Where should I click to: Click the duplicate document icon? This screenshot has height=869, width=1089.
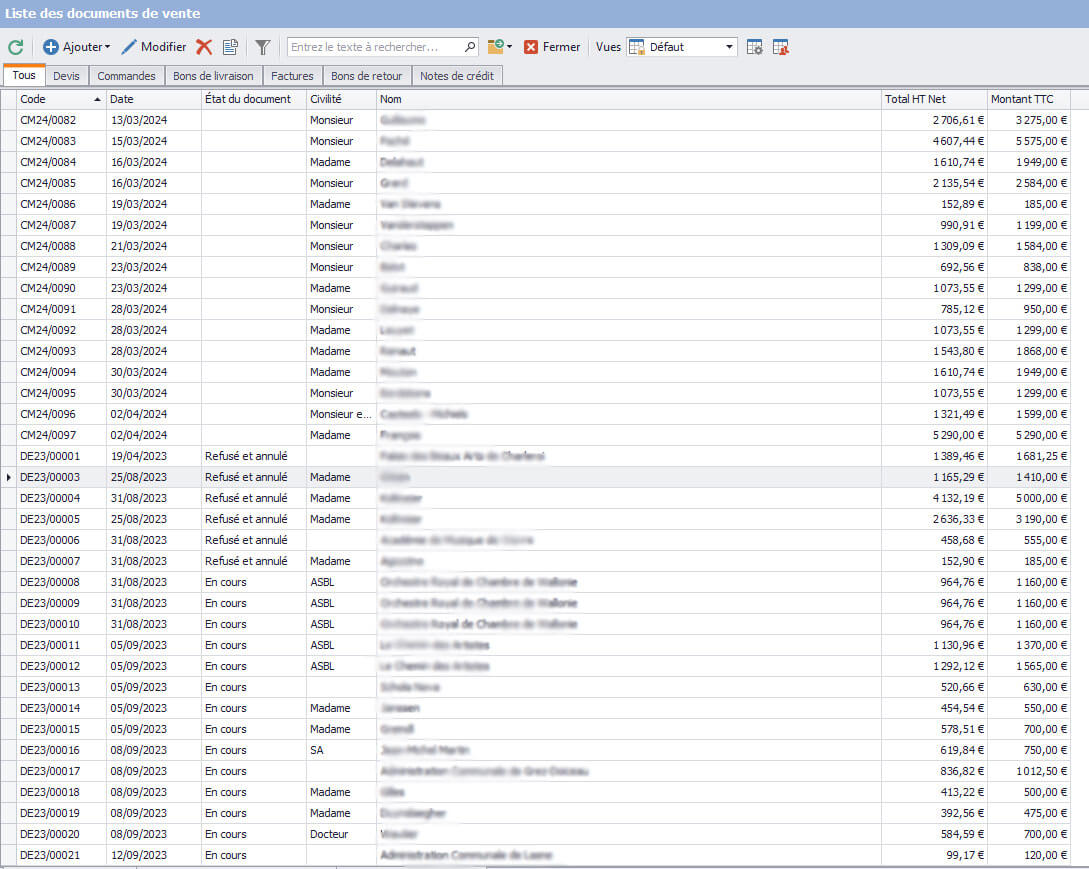click(x=230, y=47)
